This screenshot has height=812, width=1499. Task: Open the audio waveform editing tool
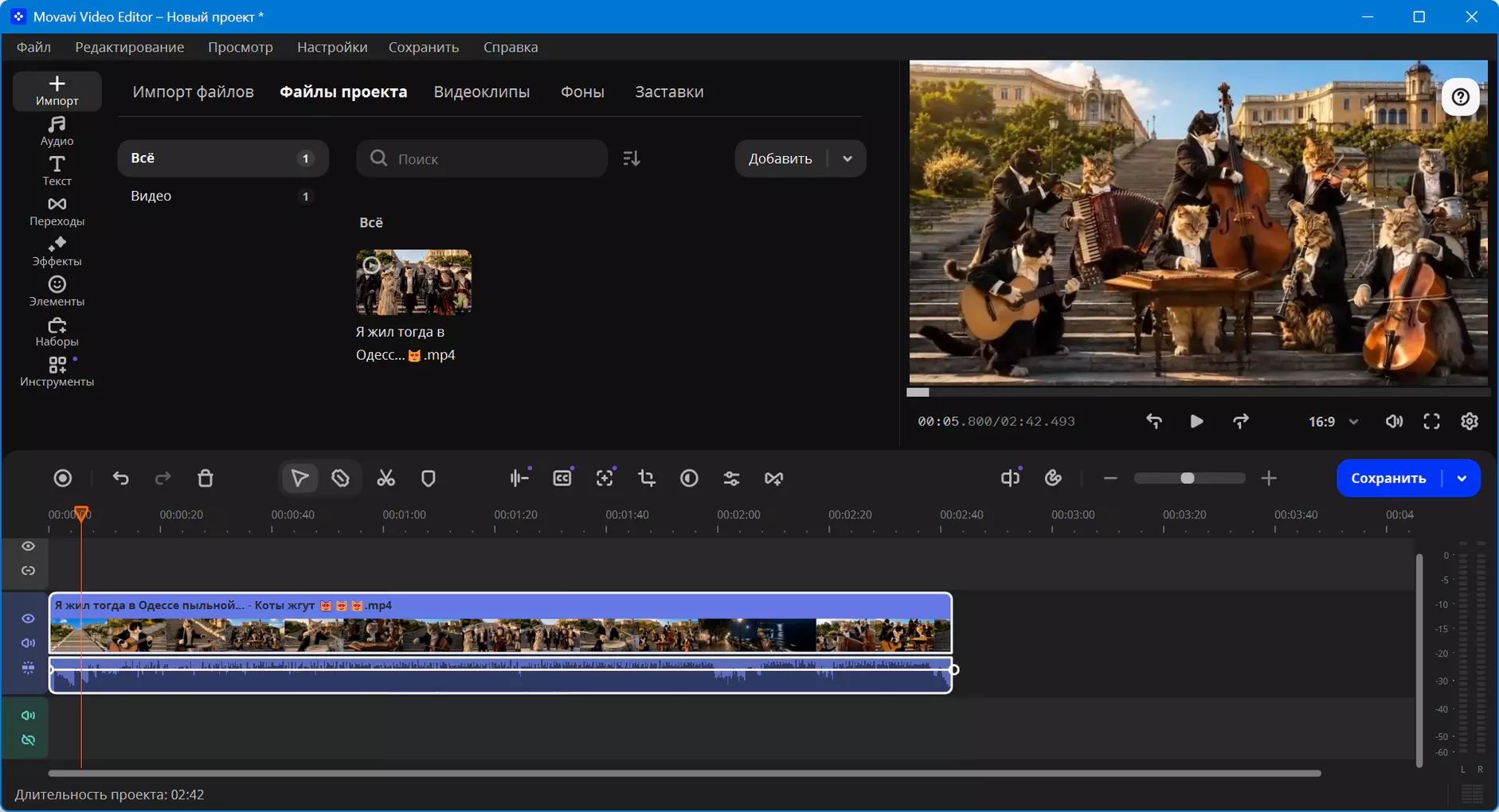tap(519, 478)
